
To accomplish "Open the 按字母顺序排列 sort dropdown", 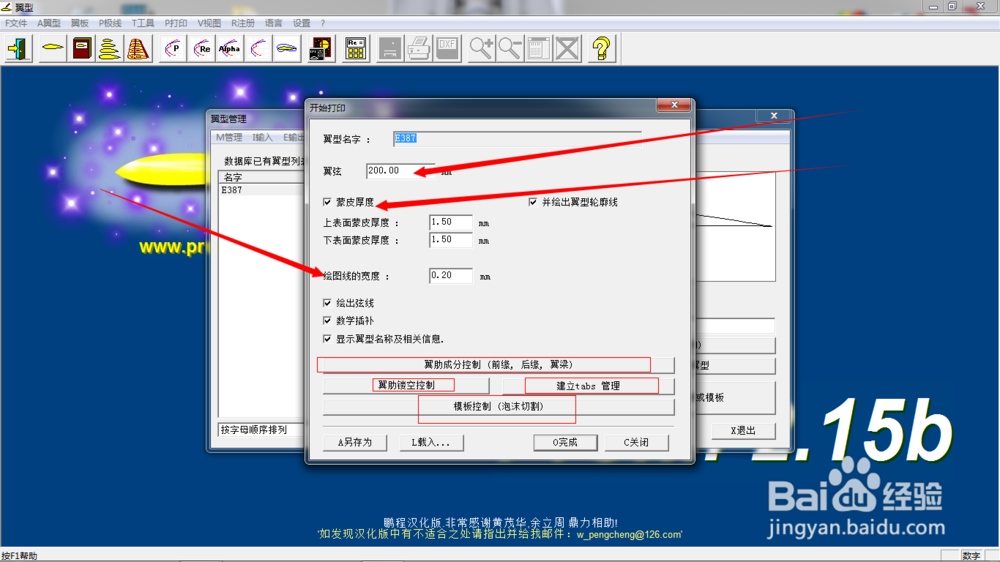I will click(x=260, y=430).
